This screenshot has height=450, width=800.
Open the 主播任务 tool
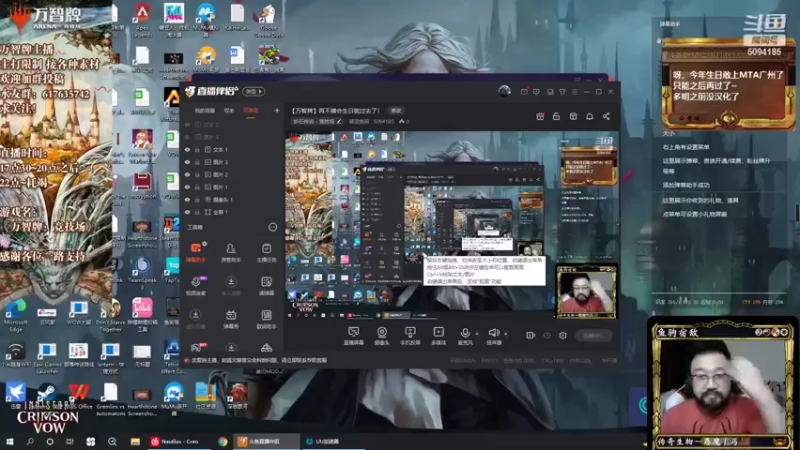pos(266,252)
